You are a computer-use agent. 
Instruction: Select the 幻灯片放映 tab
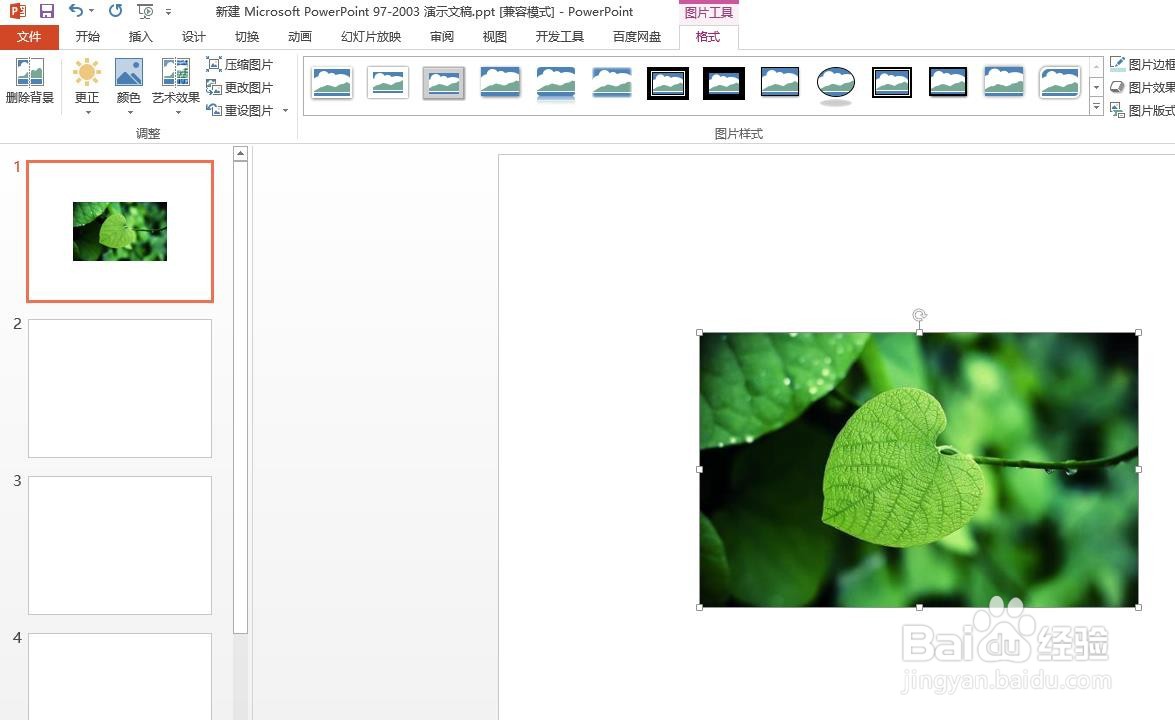coord(371,37)
